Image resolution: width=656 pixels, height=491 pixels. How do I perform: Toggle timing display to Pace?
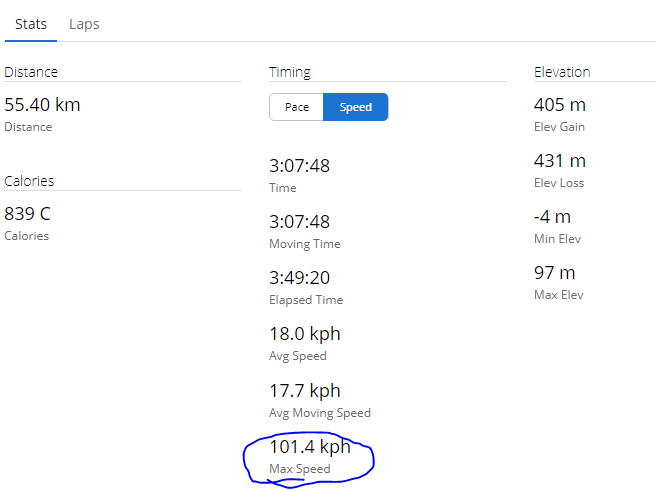[297, 107]
